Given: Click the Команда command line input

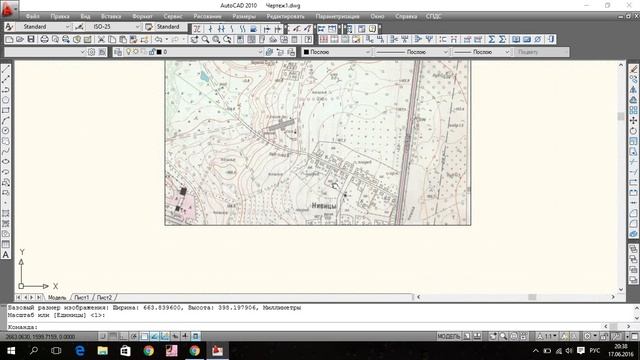Looking at the screenshot, I should pos(304,327).
